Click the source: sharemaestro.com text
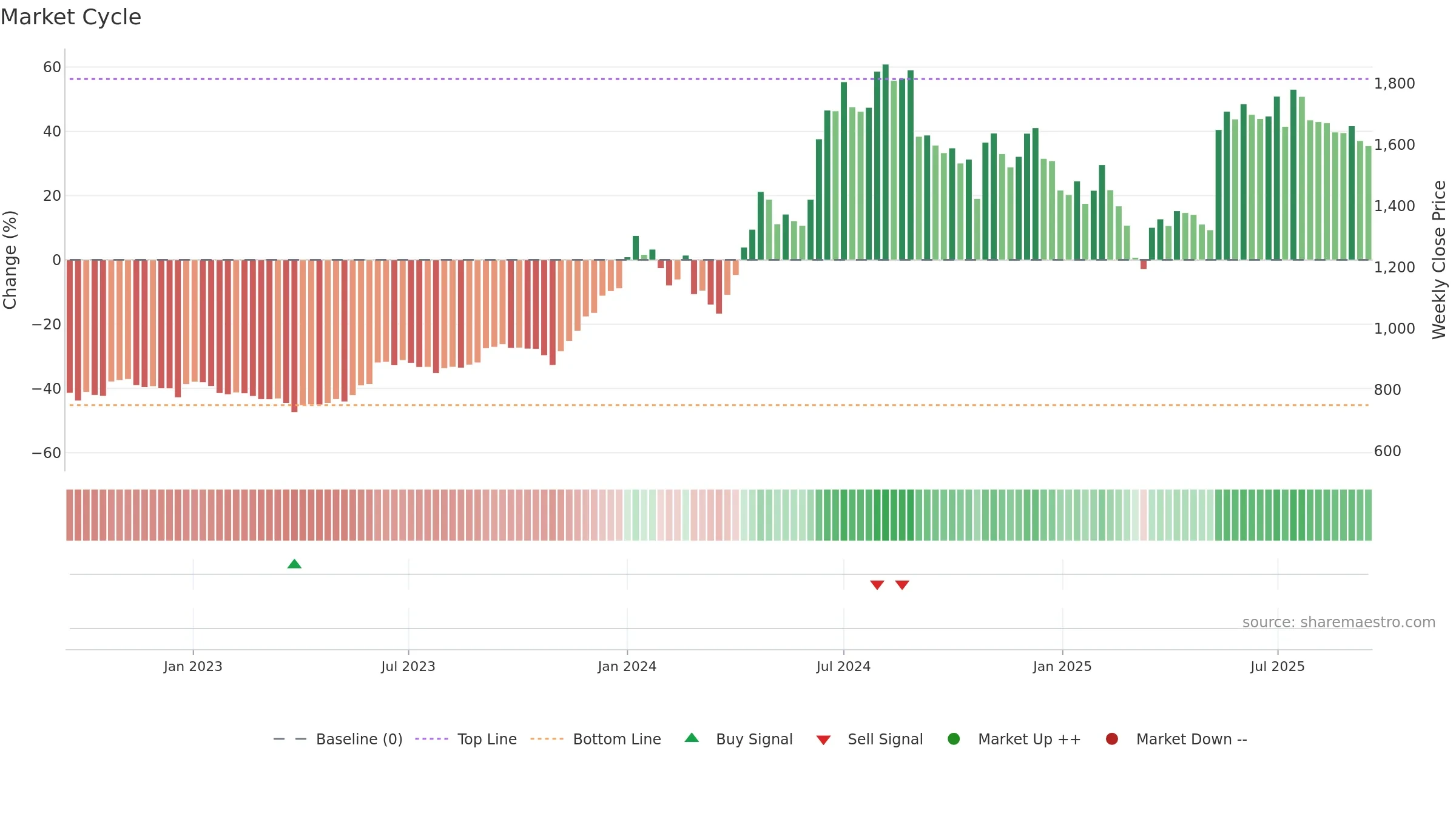The height and width of the screenshot is (819, 1456). pos(1339,622)
